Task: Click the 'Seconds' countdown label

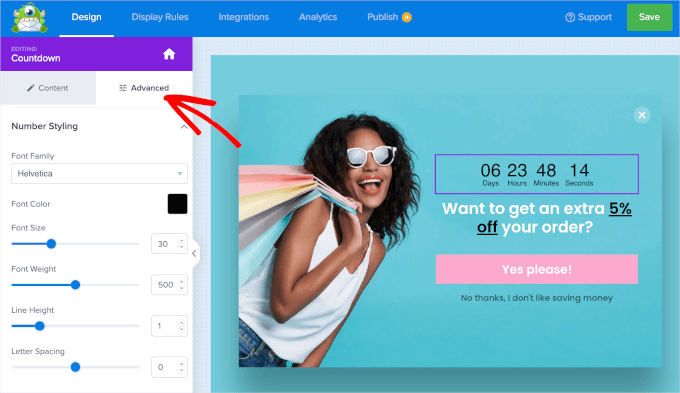Action: tap(579, 183)
